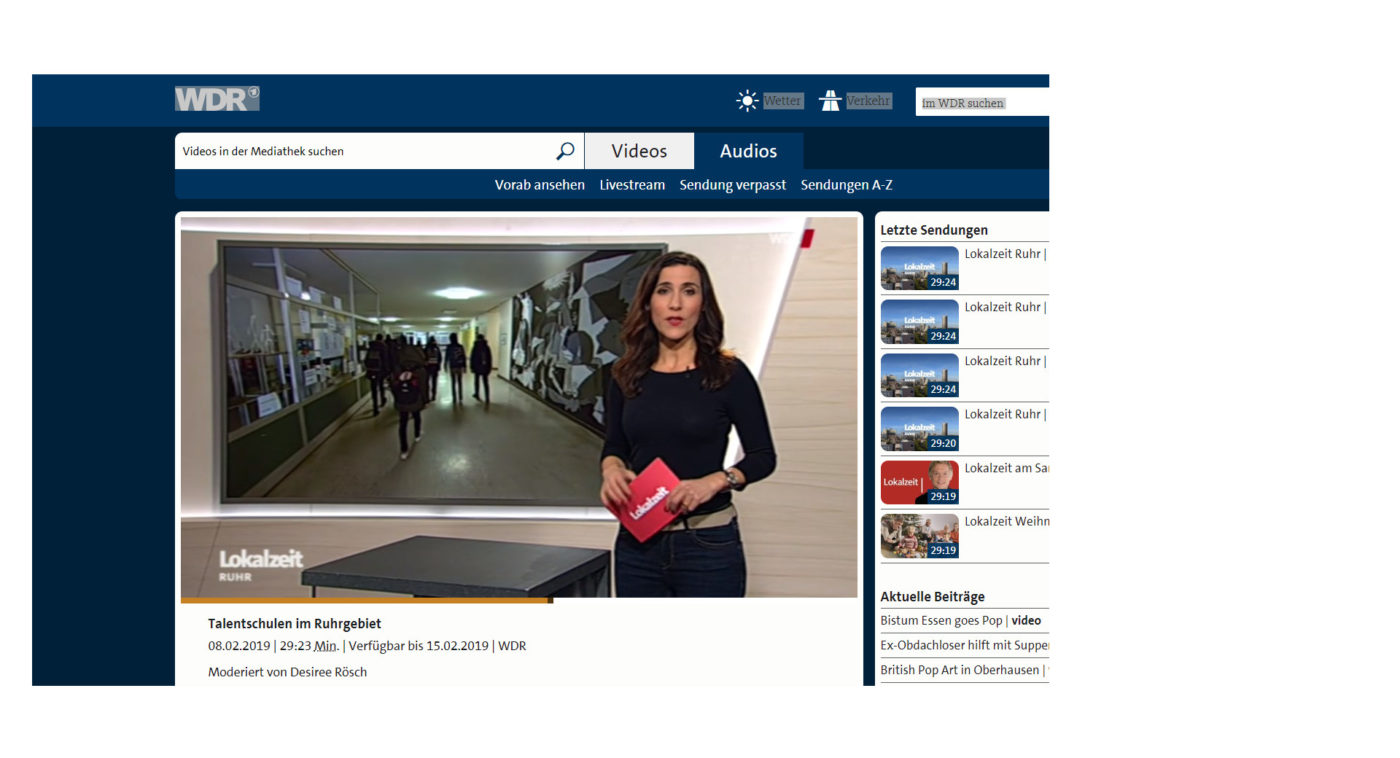This screenshot has width=1400, height=758.
Task: Open weather via the sun icon
Action: pyautogui.click(x=747, y=101)
